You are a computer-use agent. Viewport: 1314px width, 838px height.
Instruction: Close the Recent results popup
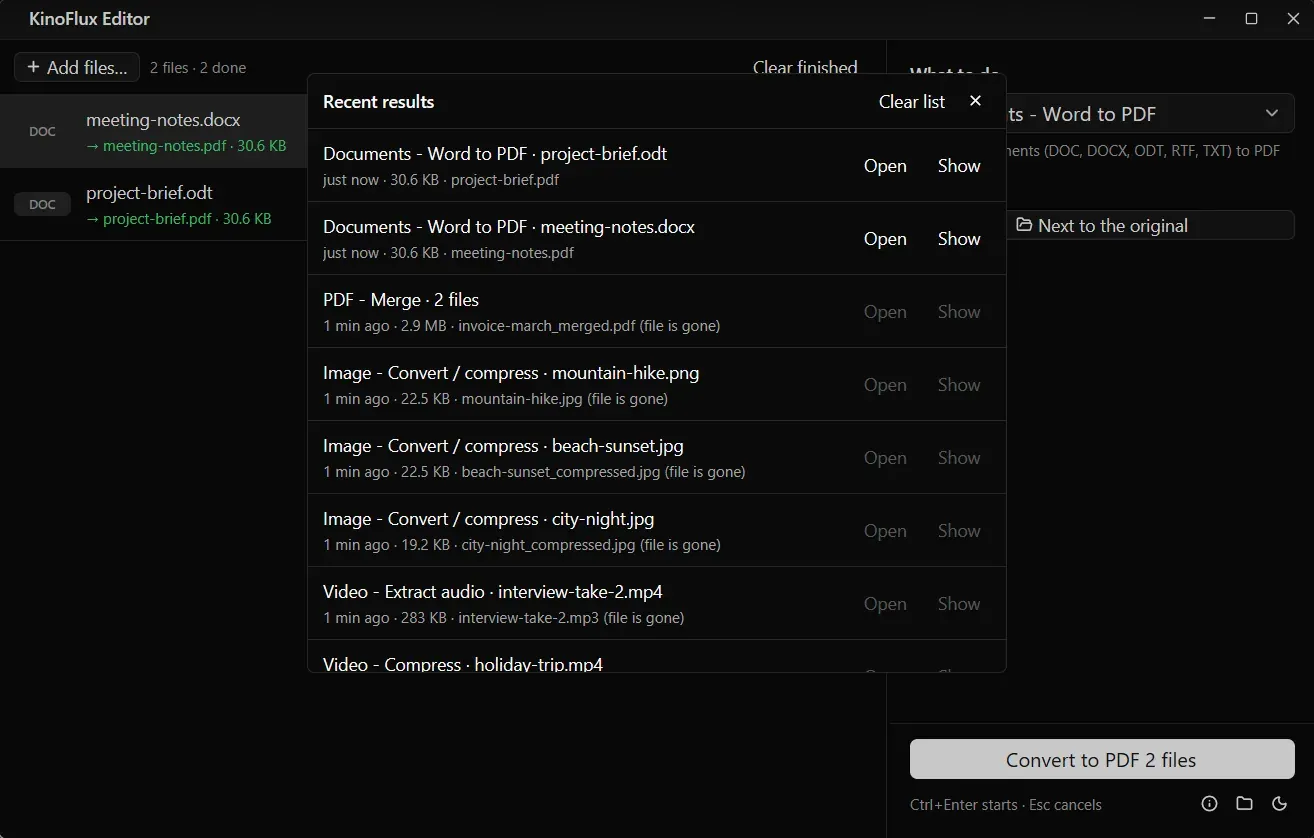pos(976,101)
